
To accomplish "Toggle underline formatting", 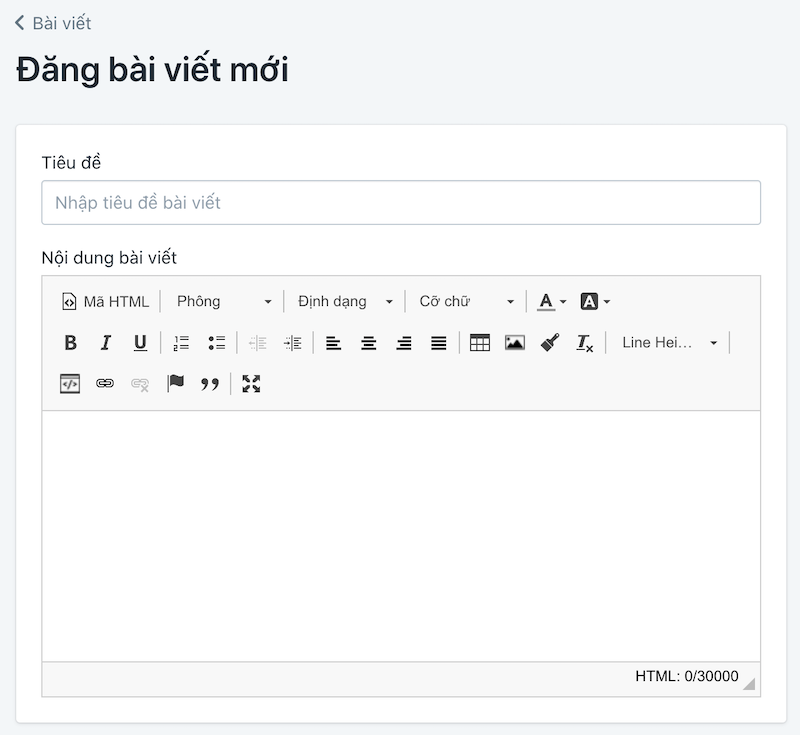I will pyautogui.click(x=140, y=342).
